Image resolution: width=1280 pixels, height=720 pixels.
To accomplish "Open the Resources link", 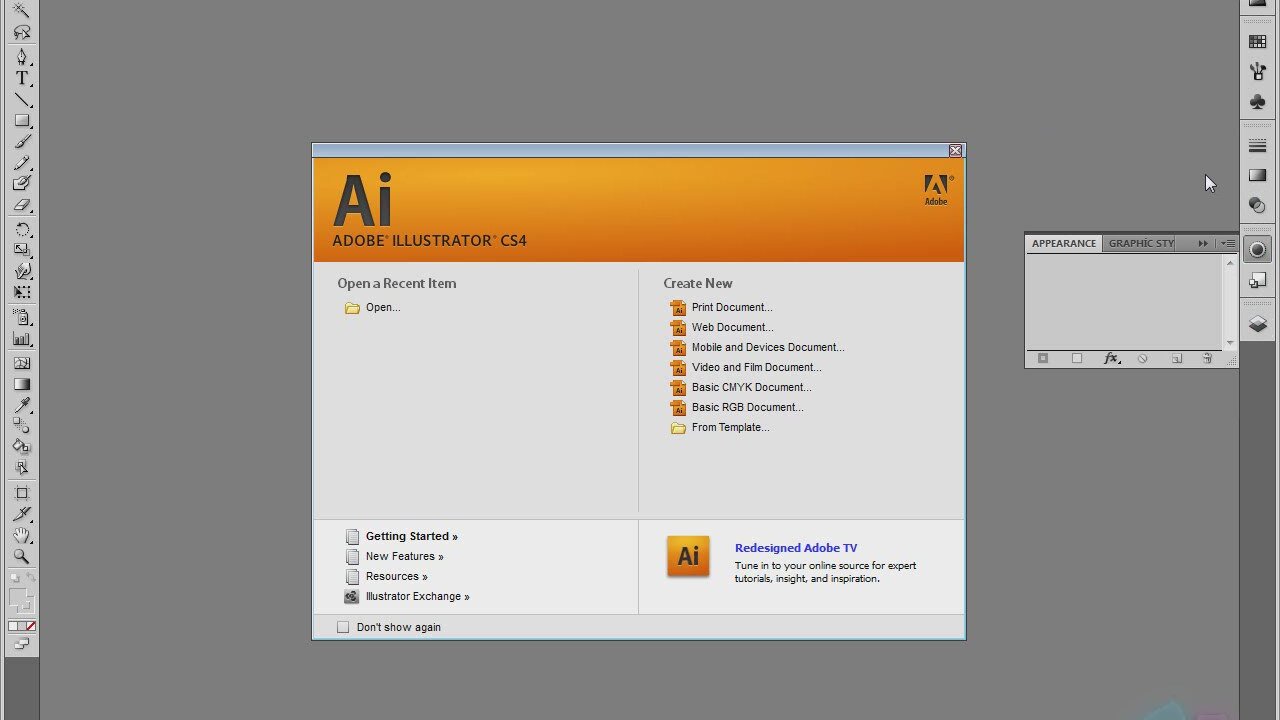I will point(386,576).
